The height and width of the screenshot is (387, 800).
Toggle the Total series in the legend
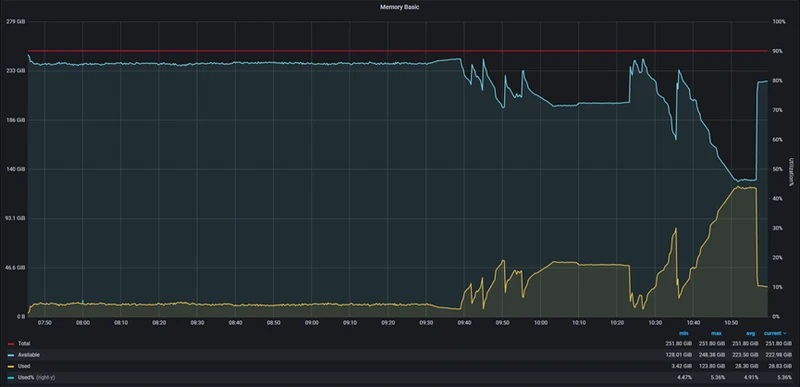[24, 344]
